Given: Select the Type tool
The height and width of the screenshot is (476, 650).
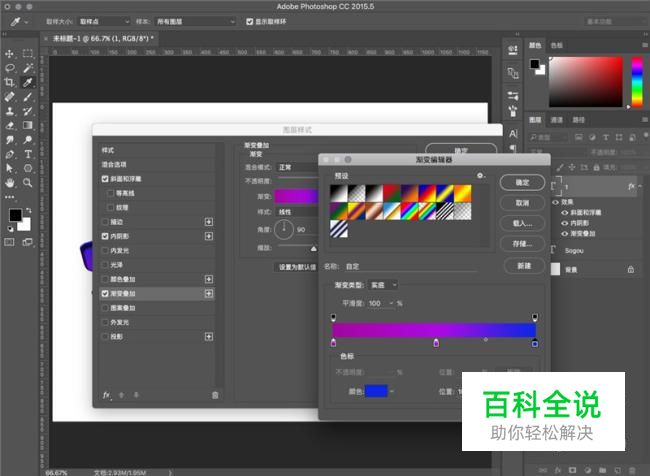Looking at the screenshot, I should point(28,155).
